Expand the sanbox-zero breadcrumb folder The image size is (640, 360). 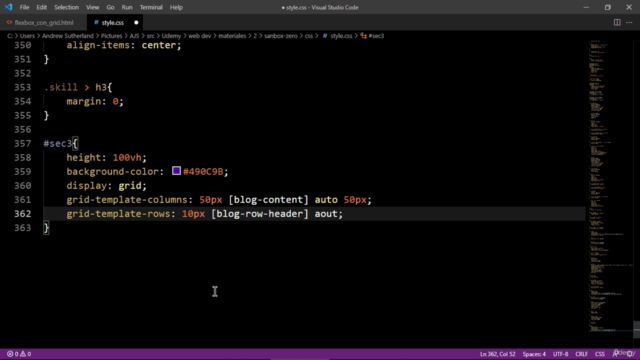click(280, 36)
